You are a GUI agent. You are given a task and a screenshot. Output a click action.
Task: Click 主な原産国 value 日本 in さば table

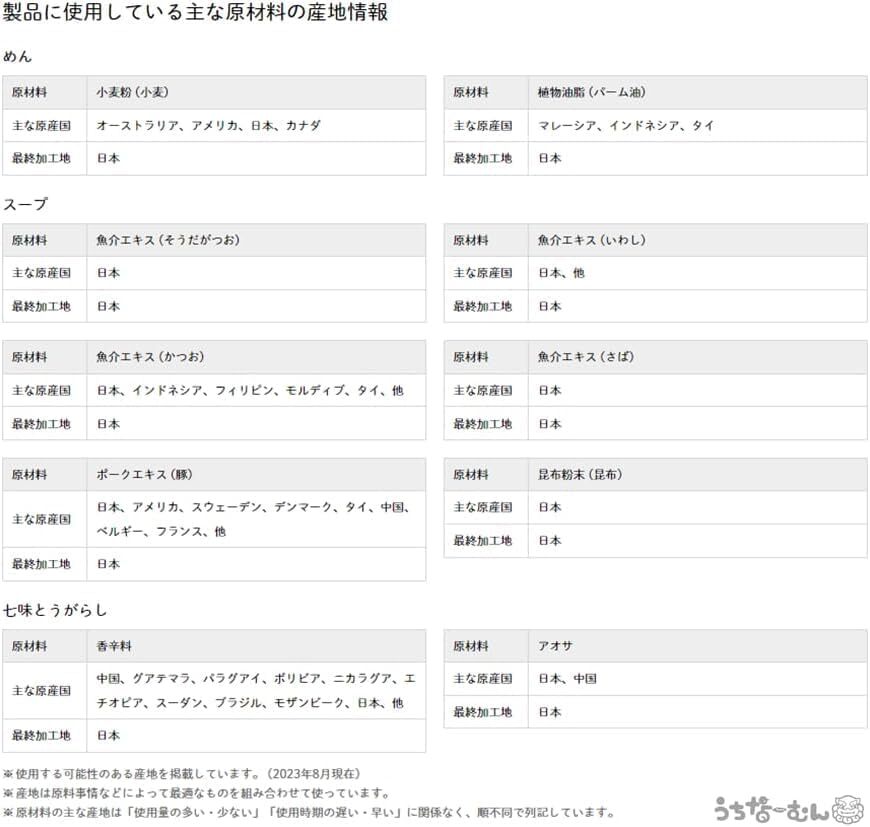(550, 390)
